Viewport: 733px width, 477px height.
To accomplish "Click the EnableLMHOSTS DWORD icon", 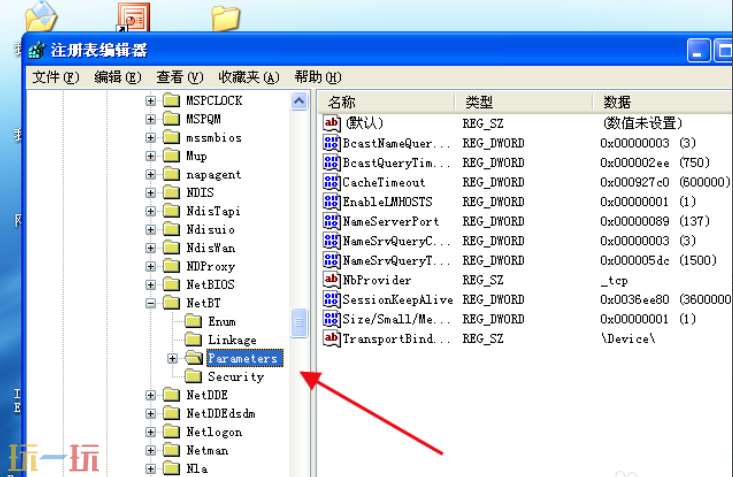I will [x=331, y=202].
